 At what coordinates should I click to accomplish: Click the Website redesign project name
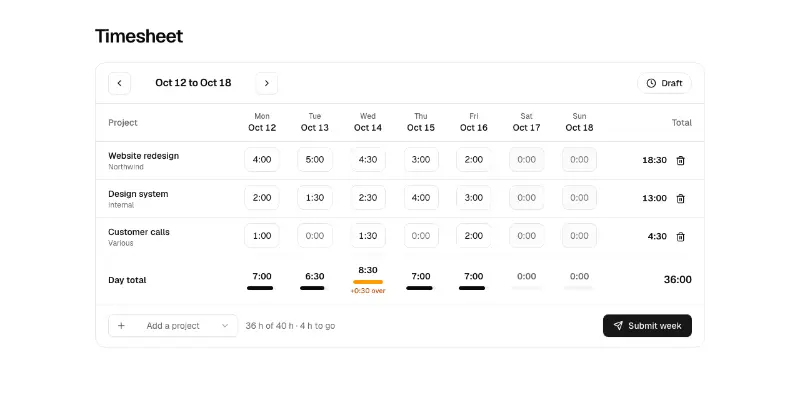143,156
